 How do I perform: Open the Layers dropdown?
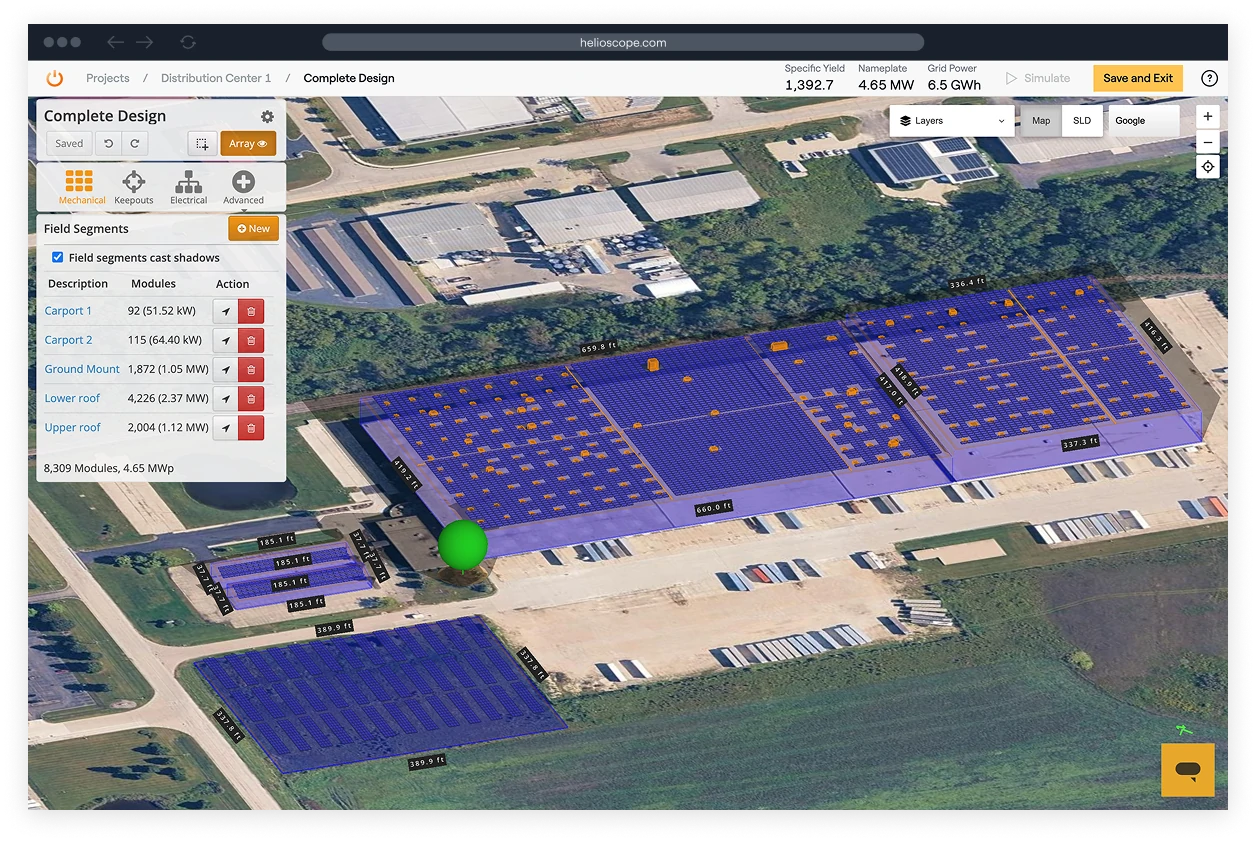pyautogui.click(x=950, y=120)
